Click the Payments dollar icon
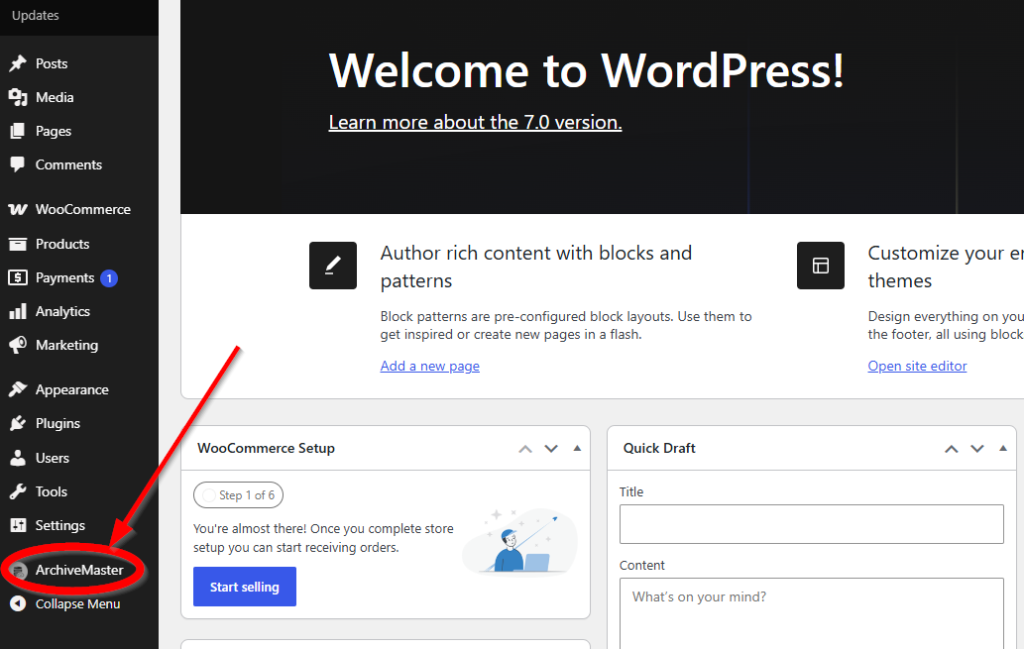 click(18, 277)
